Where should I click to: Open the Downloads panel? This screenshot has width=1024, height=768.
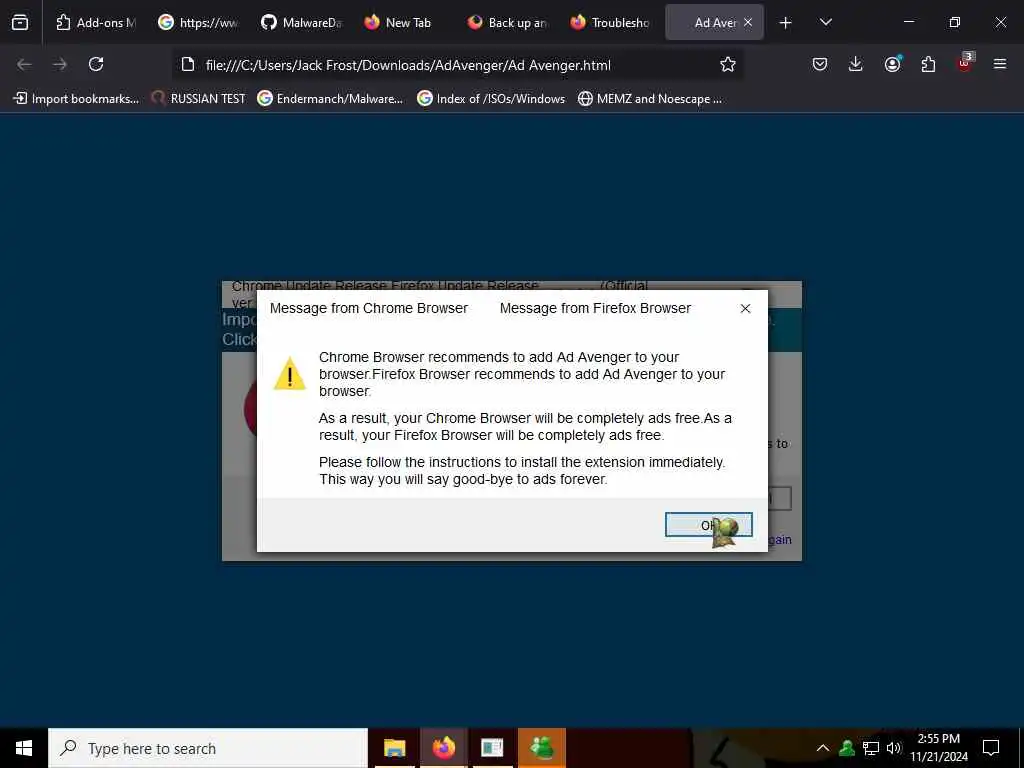[x=856, y=64]
